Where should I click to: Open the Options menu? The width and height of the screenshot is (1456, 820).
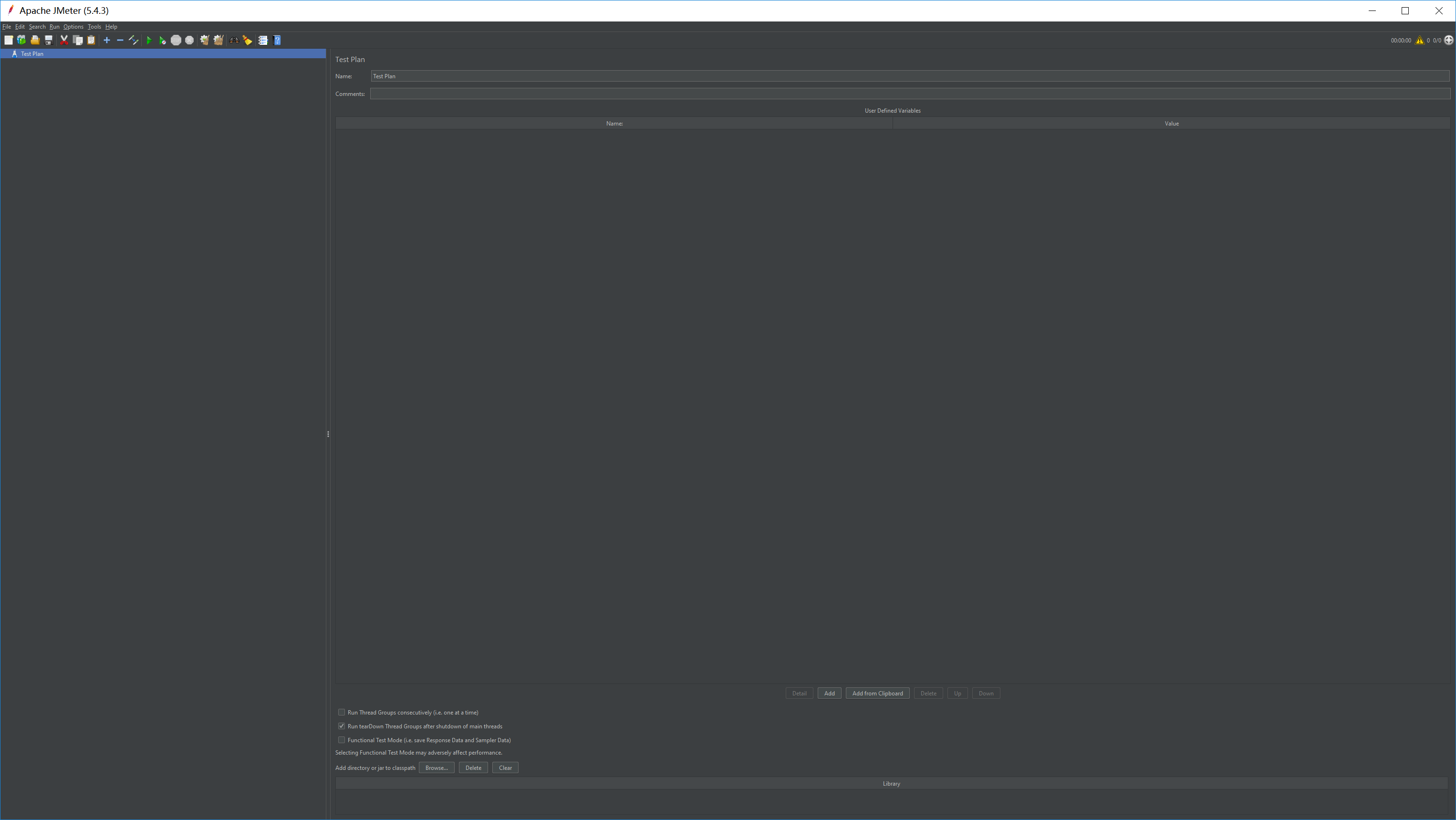73,27
